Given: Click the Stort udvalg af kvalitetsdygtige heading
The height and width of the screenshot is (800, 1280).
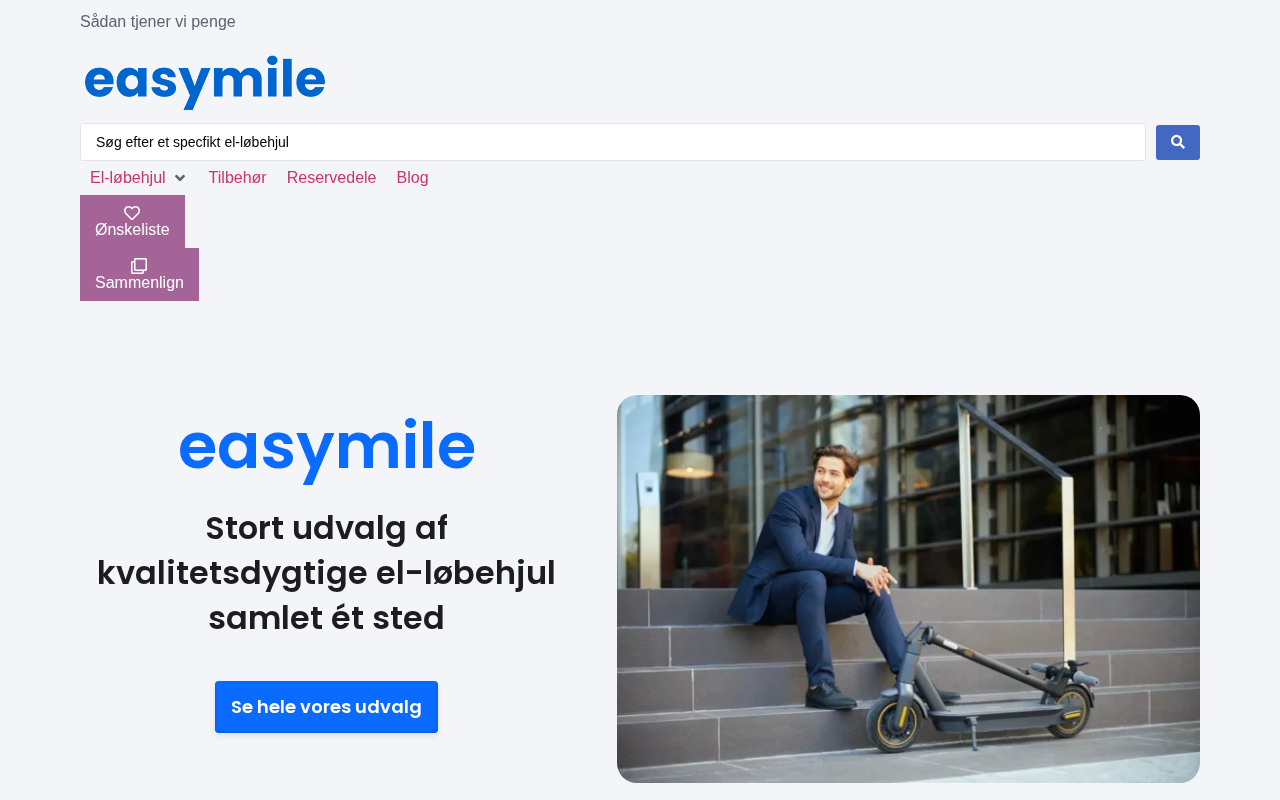Looking at the screenshot, I should point(326,573).
